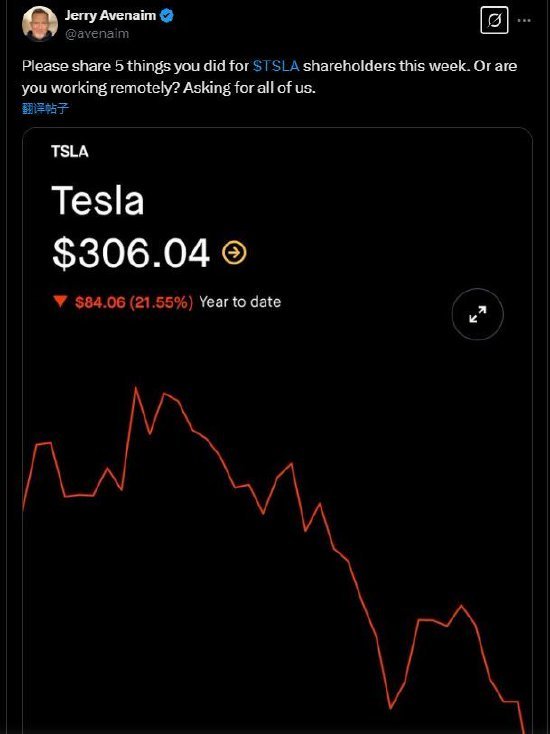Screen dimensions: 550x734
Task: Click the @avenaim handle
Action: (x=97, y=34)
